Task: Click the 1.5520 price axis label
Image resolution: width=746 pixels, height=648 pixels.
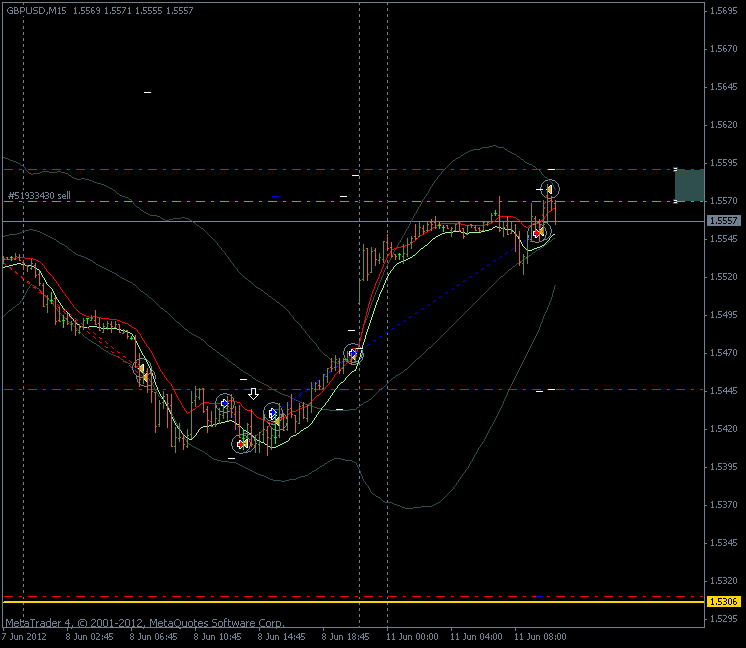Action: pos(724,277)
